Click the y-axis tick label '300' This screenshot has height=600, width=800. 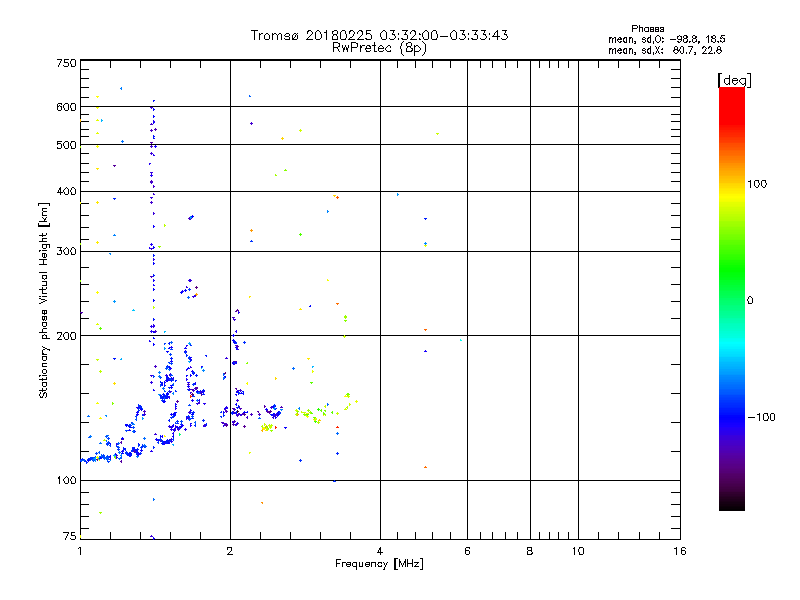point(66,252)
